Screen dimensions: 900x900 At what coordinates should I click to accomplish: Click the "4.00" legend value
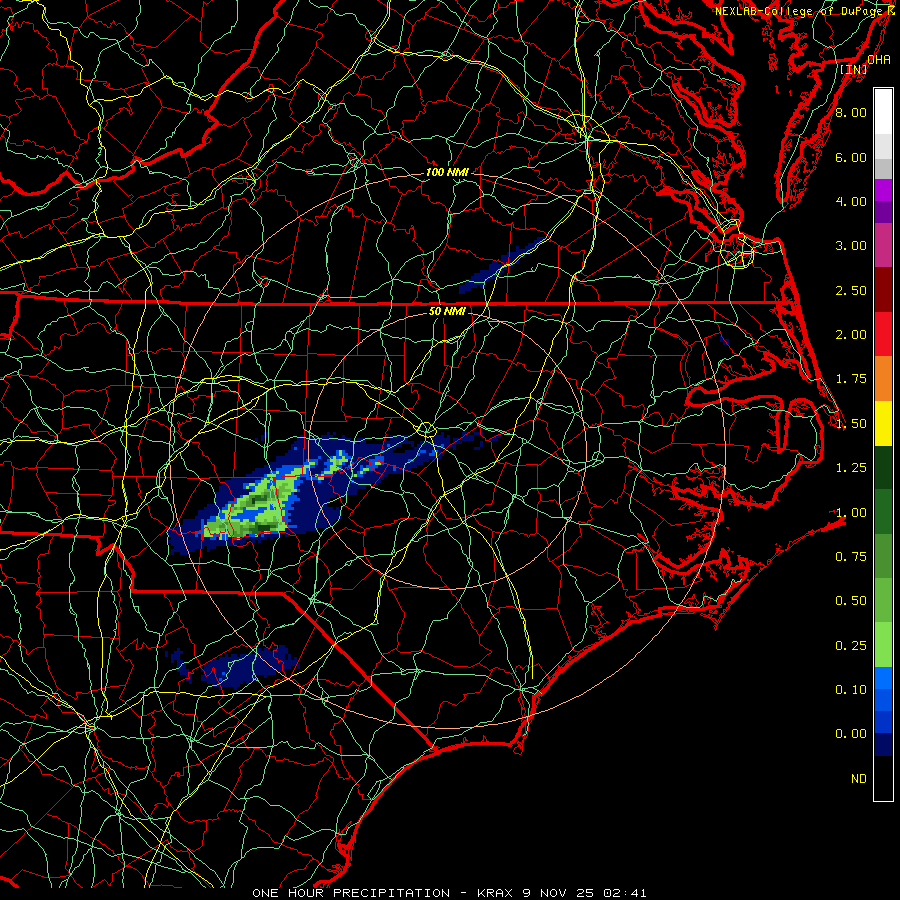pyautogui.click(x=851, y=201)
